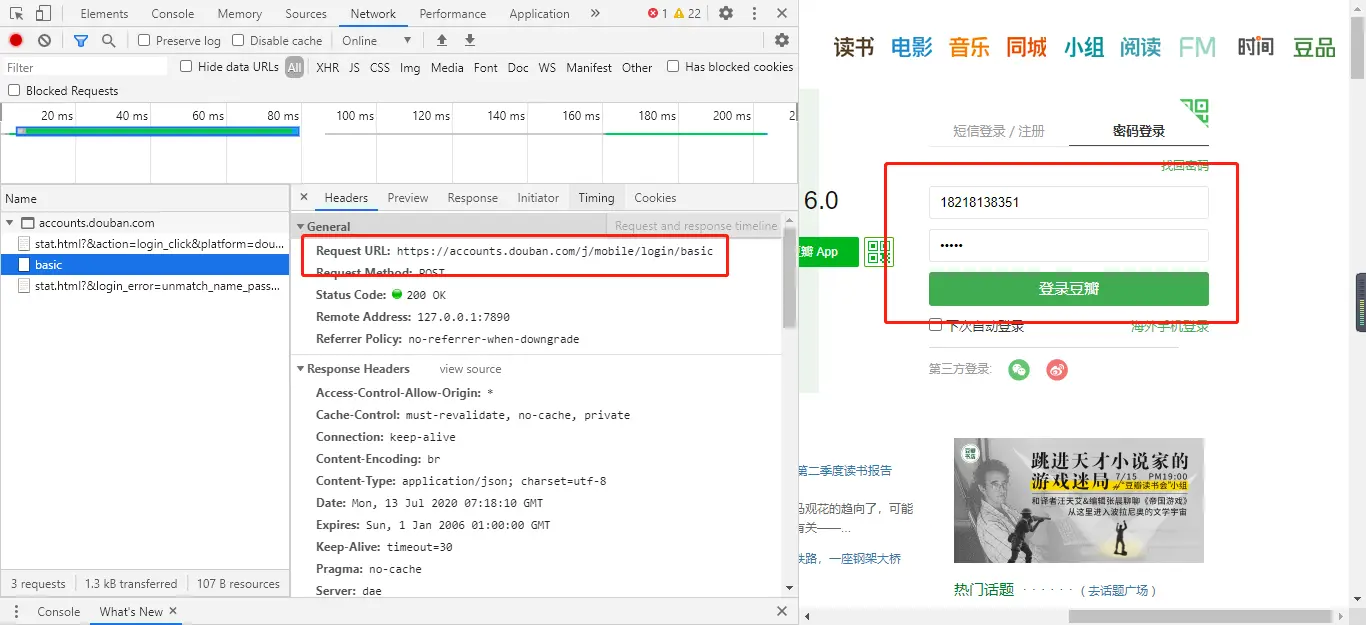Open the Preview tab of request
The height and width of the screenshot is (625, 1366).
coord(408,197)
